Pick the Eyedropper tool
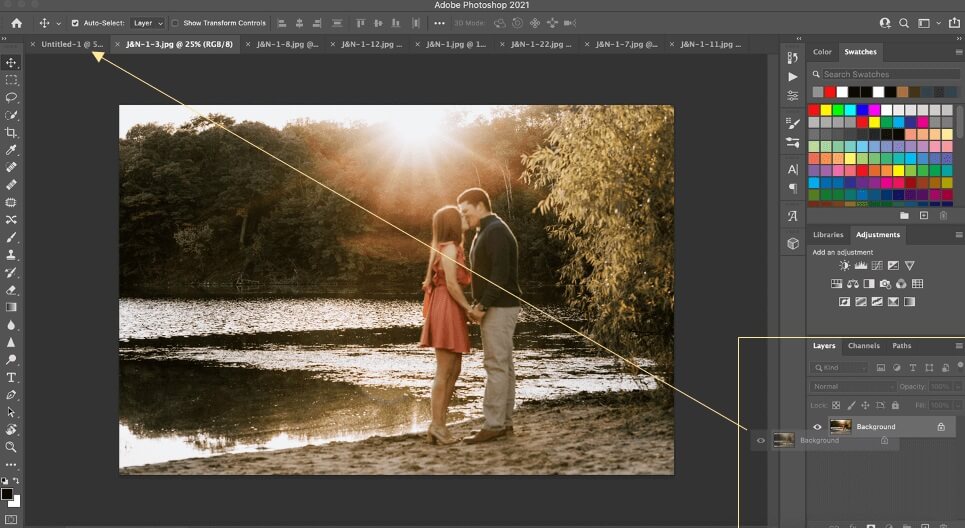Screen dimensions: 965x528 click(11, 150)
